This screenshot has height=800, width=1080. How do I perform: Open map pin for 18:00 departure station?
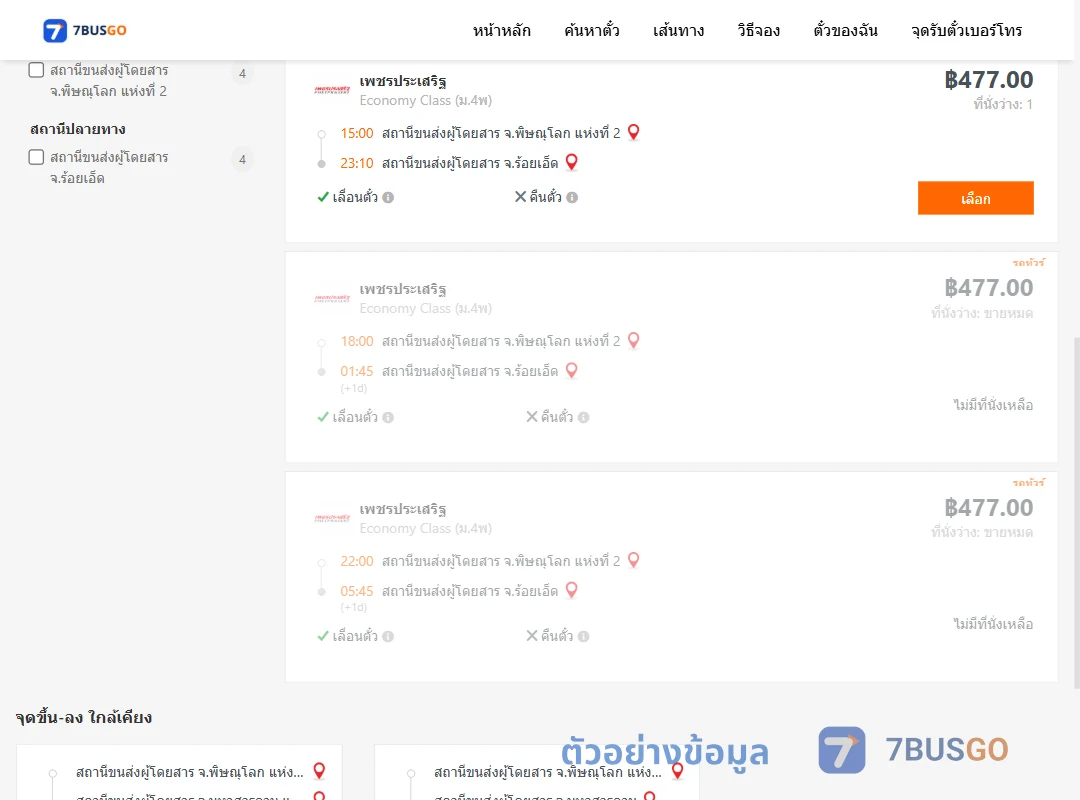coord(634,340)
